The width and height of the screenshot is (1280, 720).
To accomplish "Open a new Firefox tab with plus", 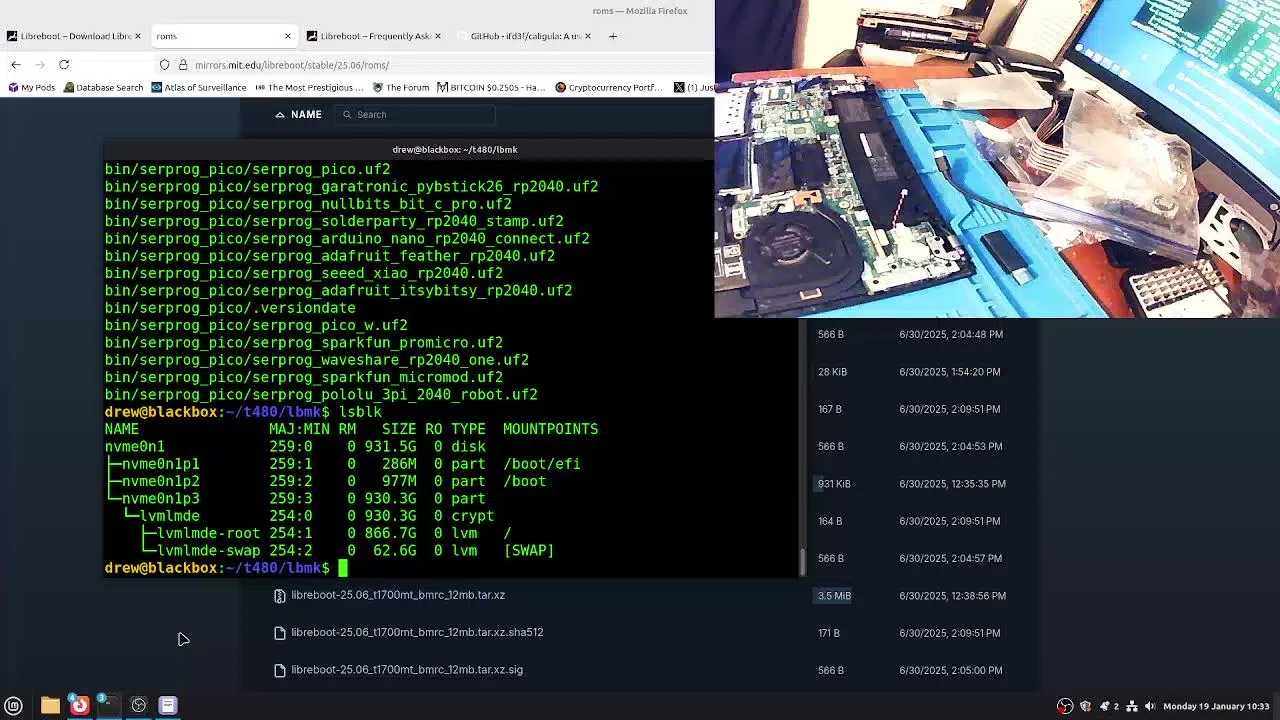I will coord(613,36).
